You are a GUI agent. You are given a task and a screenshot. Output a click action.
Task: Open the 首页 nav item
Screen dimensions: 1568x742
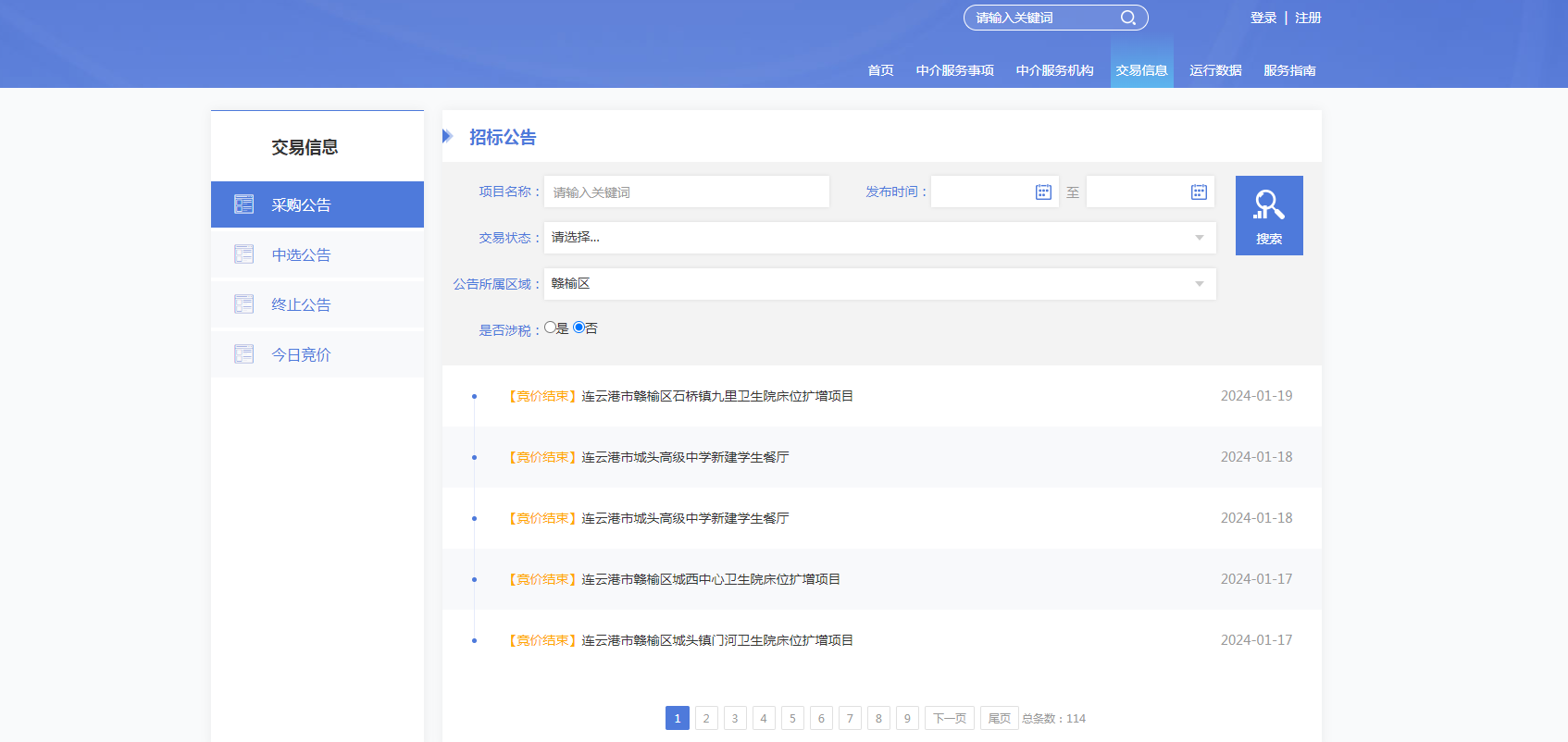click(x=880, y=70)
